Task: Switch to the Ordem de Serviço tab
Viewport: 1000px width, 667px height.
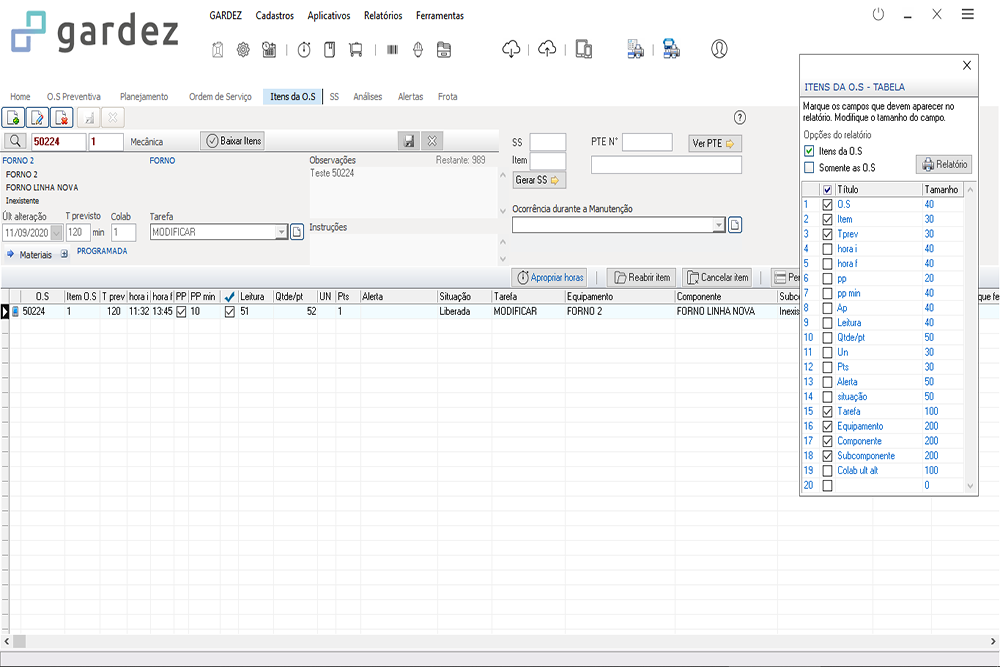Action: click(221, 96)
